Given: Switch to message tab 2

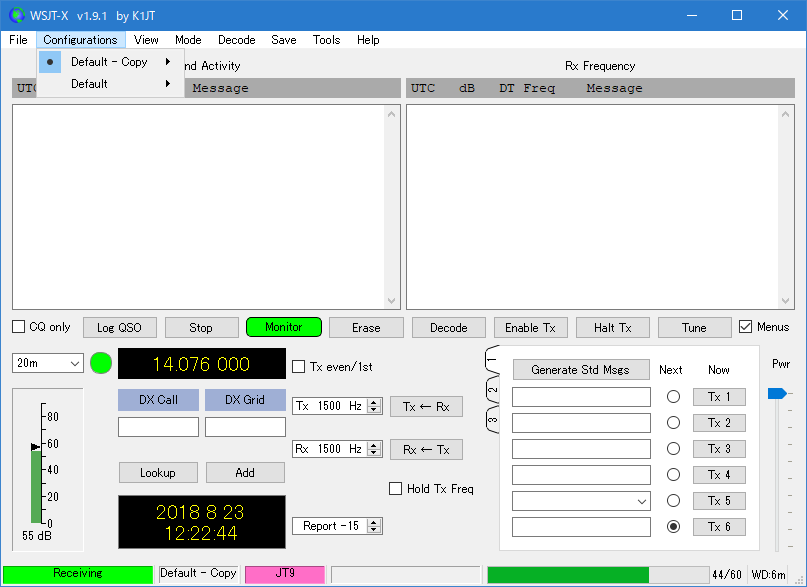Looking at the screenshot, I should 492,390.
